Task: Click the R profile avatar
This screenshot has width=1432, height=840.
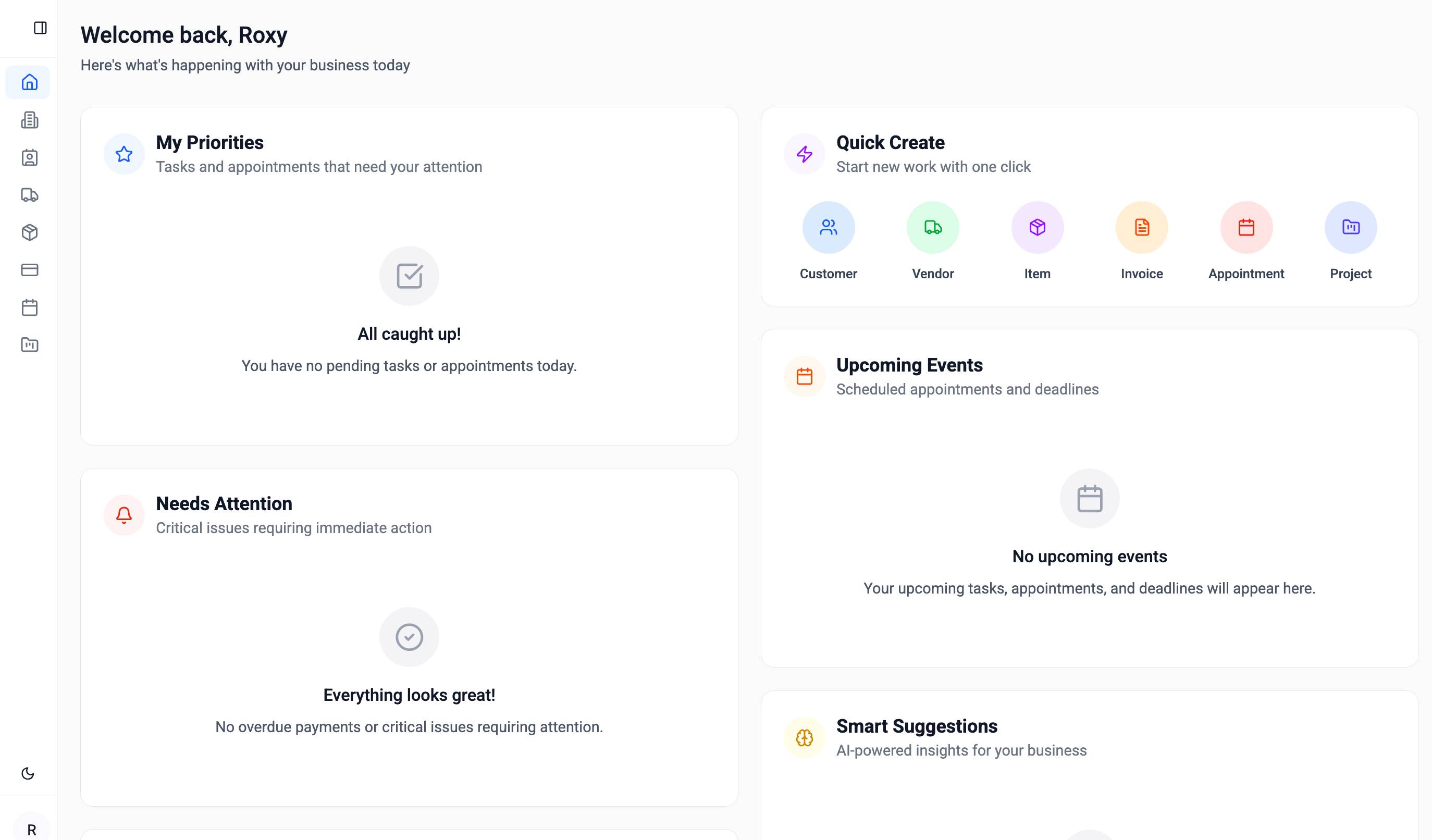Action: pos(31,829)
